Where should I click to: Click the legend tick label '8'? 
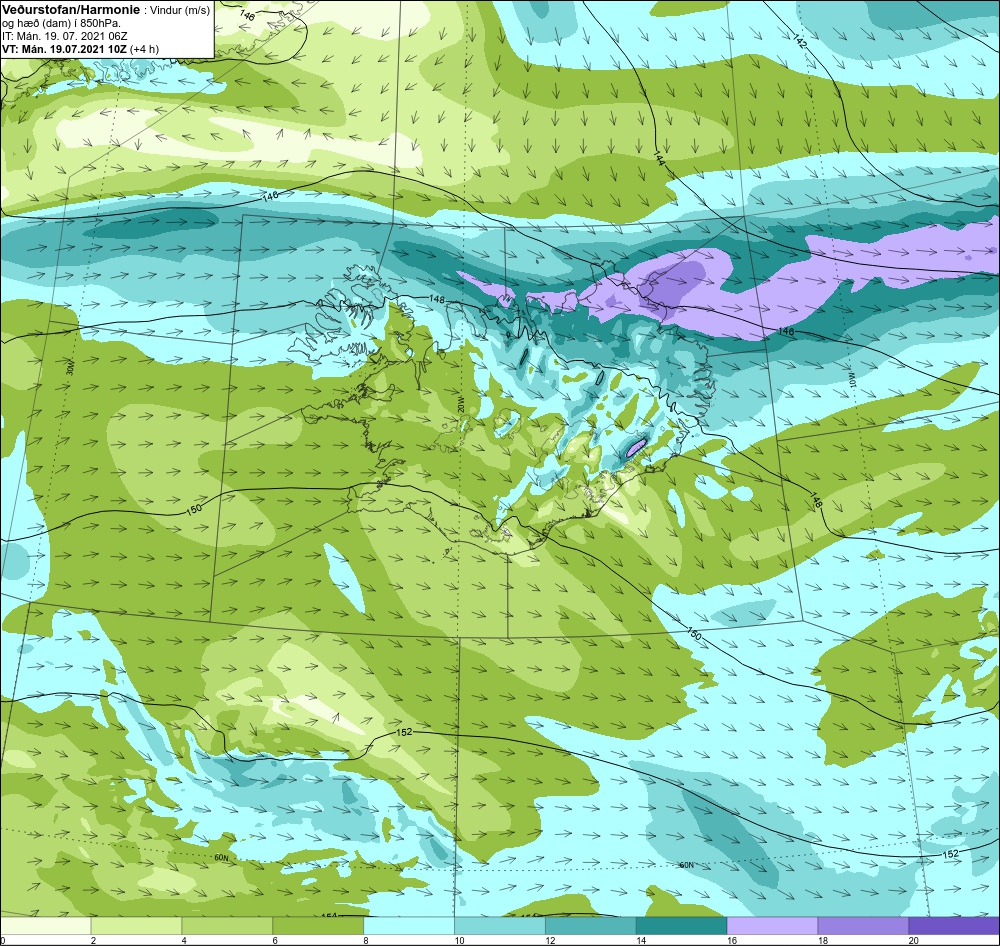[x=366, y=940]
